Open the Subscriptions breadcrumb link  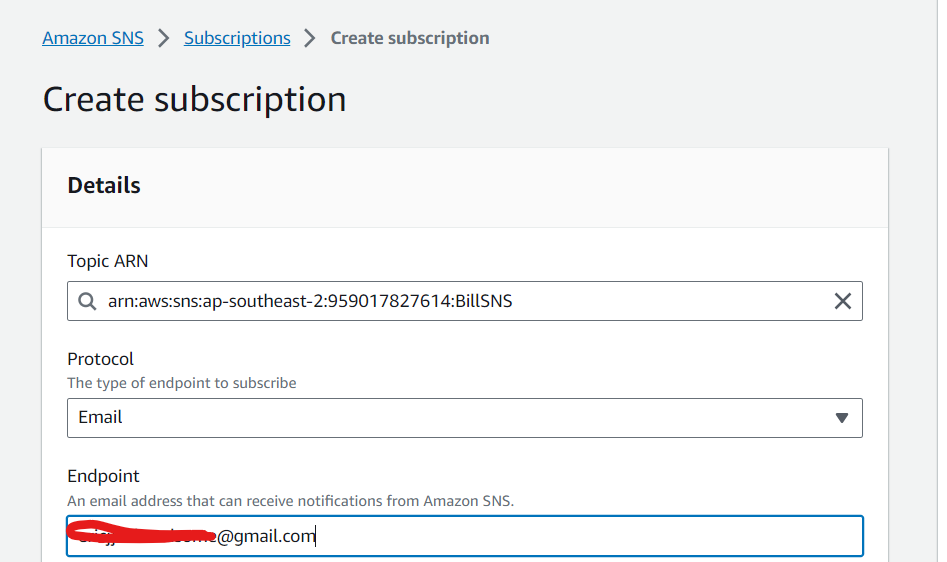(x=237, y=38)
